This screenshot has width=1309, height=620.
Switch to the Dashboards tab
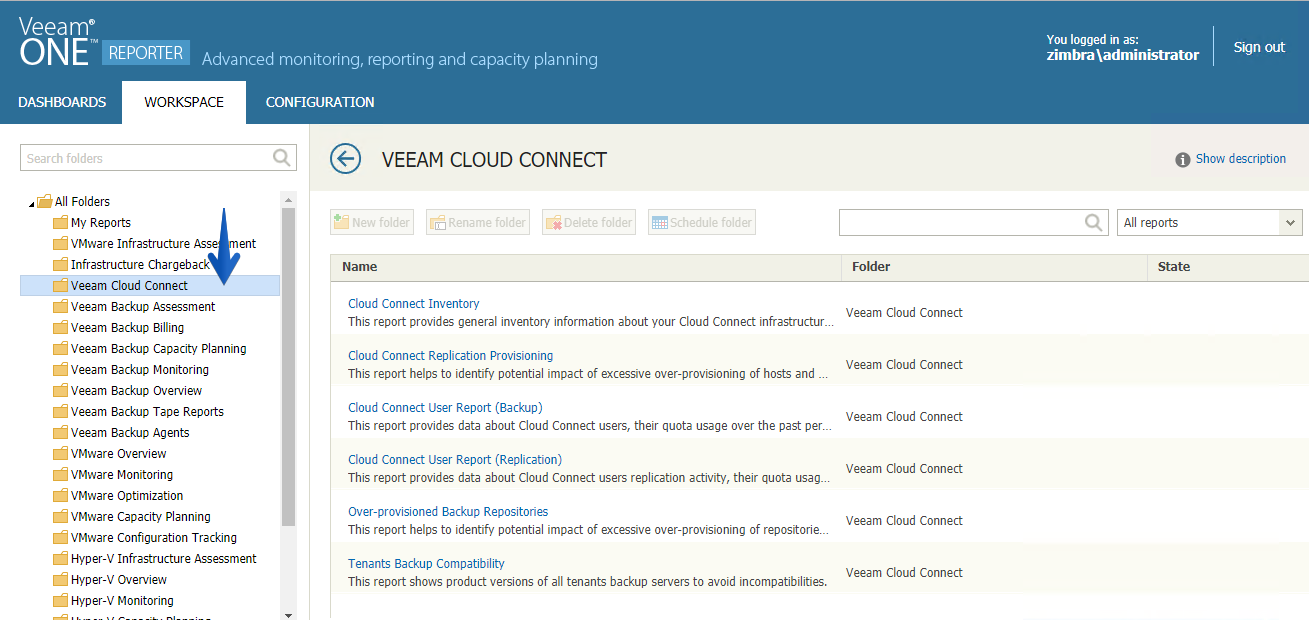tap(62, 102)
